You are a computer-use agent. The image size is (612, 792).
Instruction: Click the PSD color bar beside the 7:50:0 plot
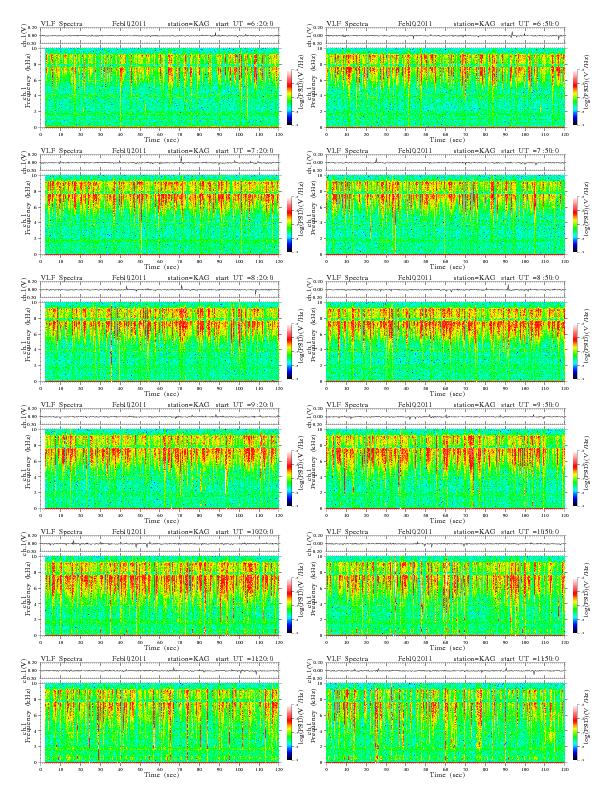pos(576,224)
